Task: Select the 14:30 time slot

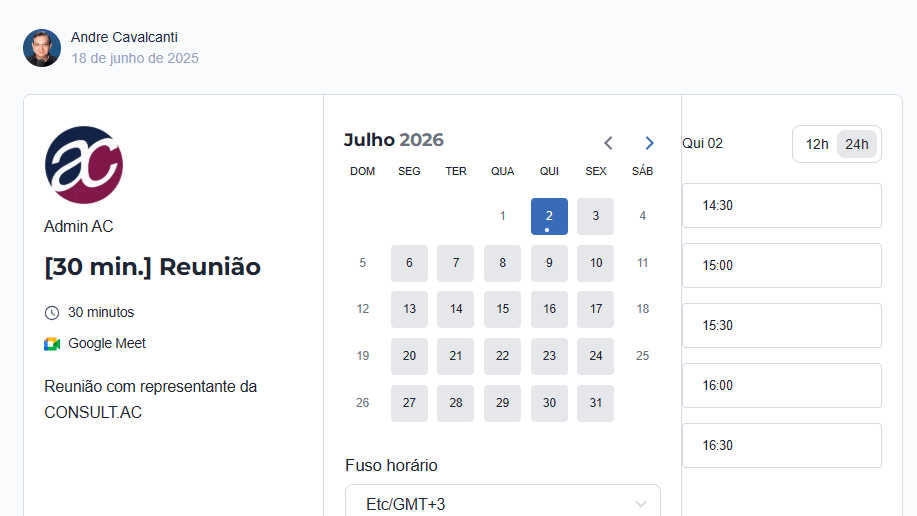Action: 782,205
